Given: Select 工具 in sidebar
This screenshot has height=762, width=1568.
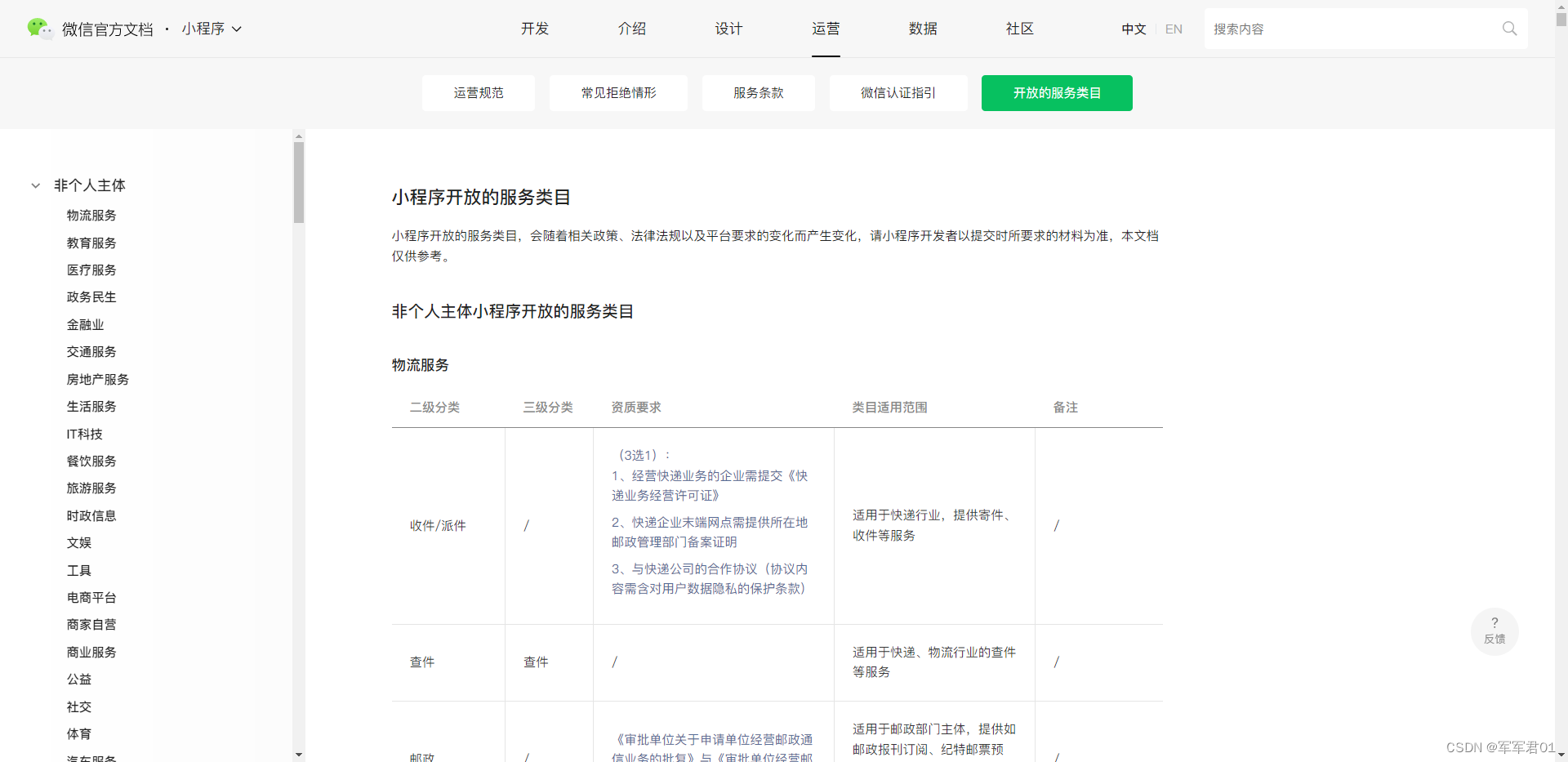Looking at the screenshot, I should click(79, 571).
